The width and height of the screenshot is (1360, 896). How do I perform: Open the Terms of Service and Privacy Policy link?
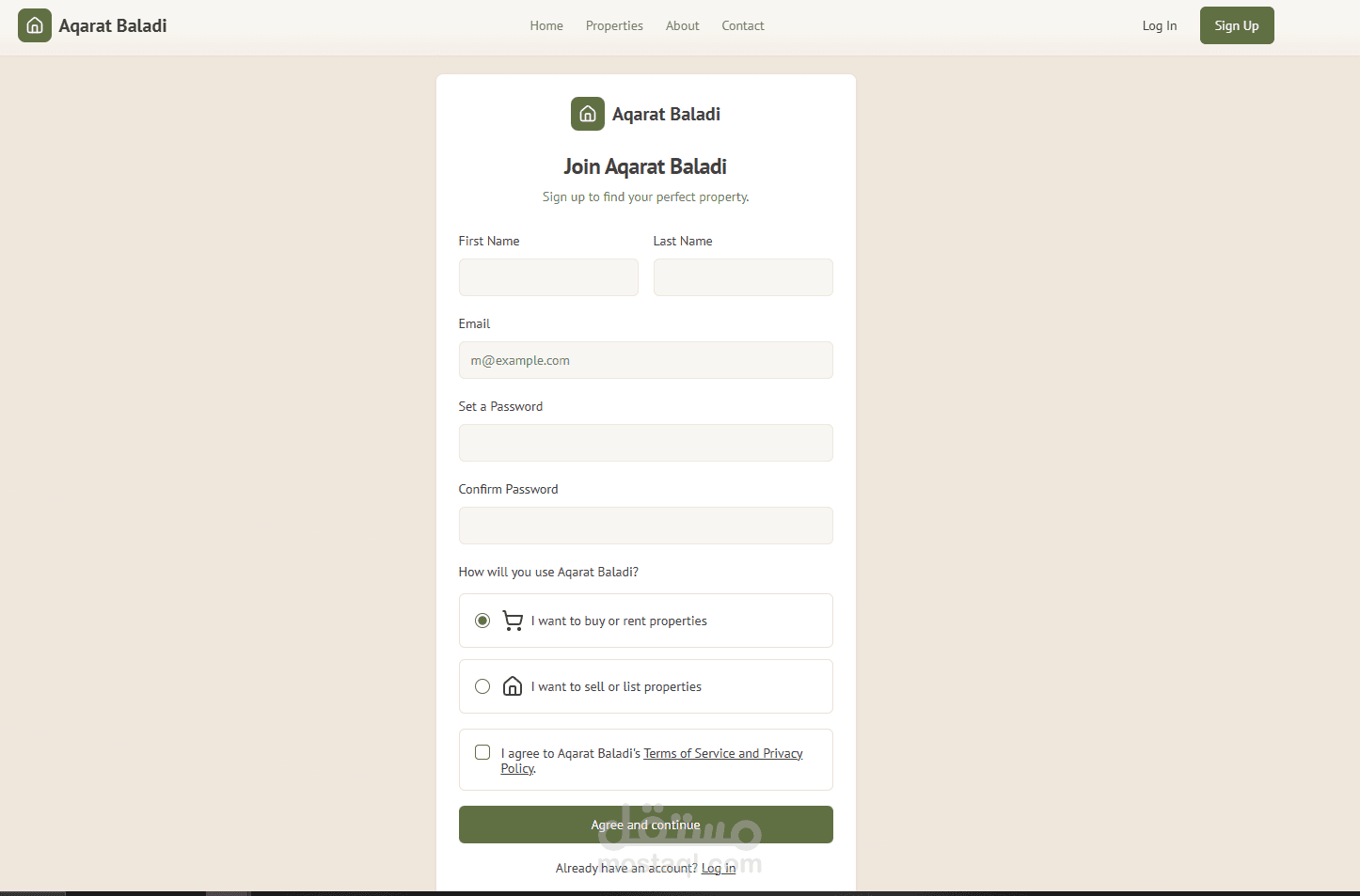click(x=722, y=753)
